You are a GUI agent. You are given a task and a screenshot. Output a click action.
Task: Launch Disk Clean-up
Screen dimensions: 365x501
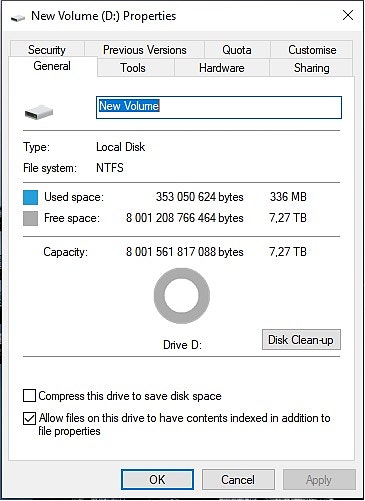[x=301, y=340]
